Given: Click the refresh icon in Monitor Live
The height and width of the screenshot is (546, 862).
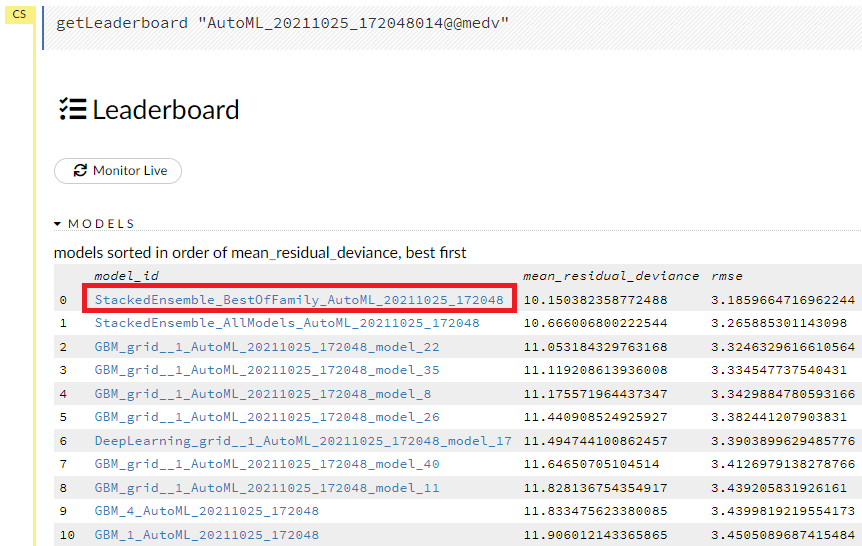Looking at the screenshot, I should click(x=80, y=171).
